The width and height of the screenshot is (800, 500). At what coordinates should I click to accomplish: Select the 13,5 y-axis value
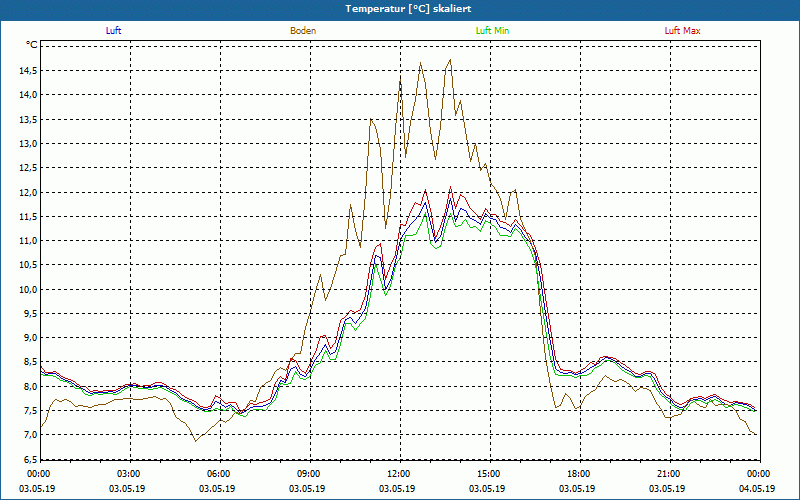[28, 119]
